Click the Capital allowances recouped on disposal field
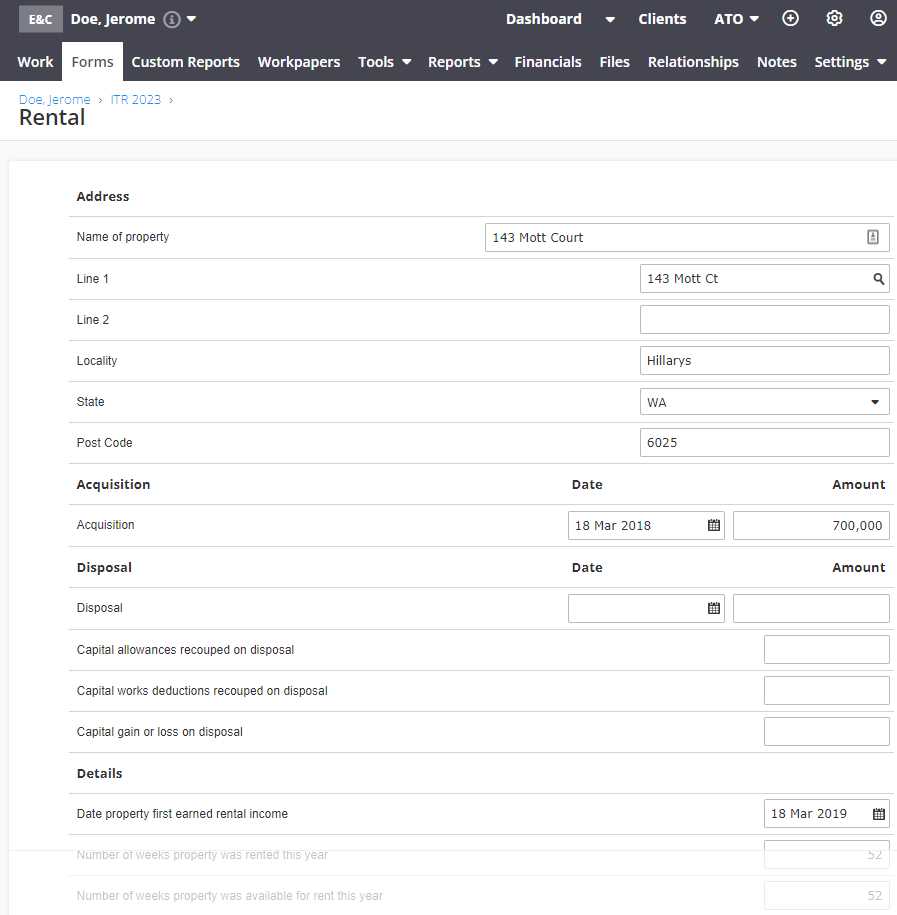 point(826,649)
